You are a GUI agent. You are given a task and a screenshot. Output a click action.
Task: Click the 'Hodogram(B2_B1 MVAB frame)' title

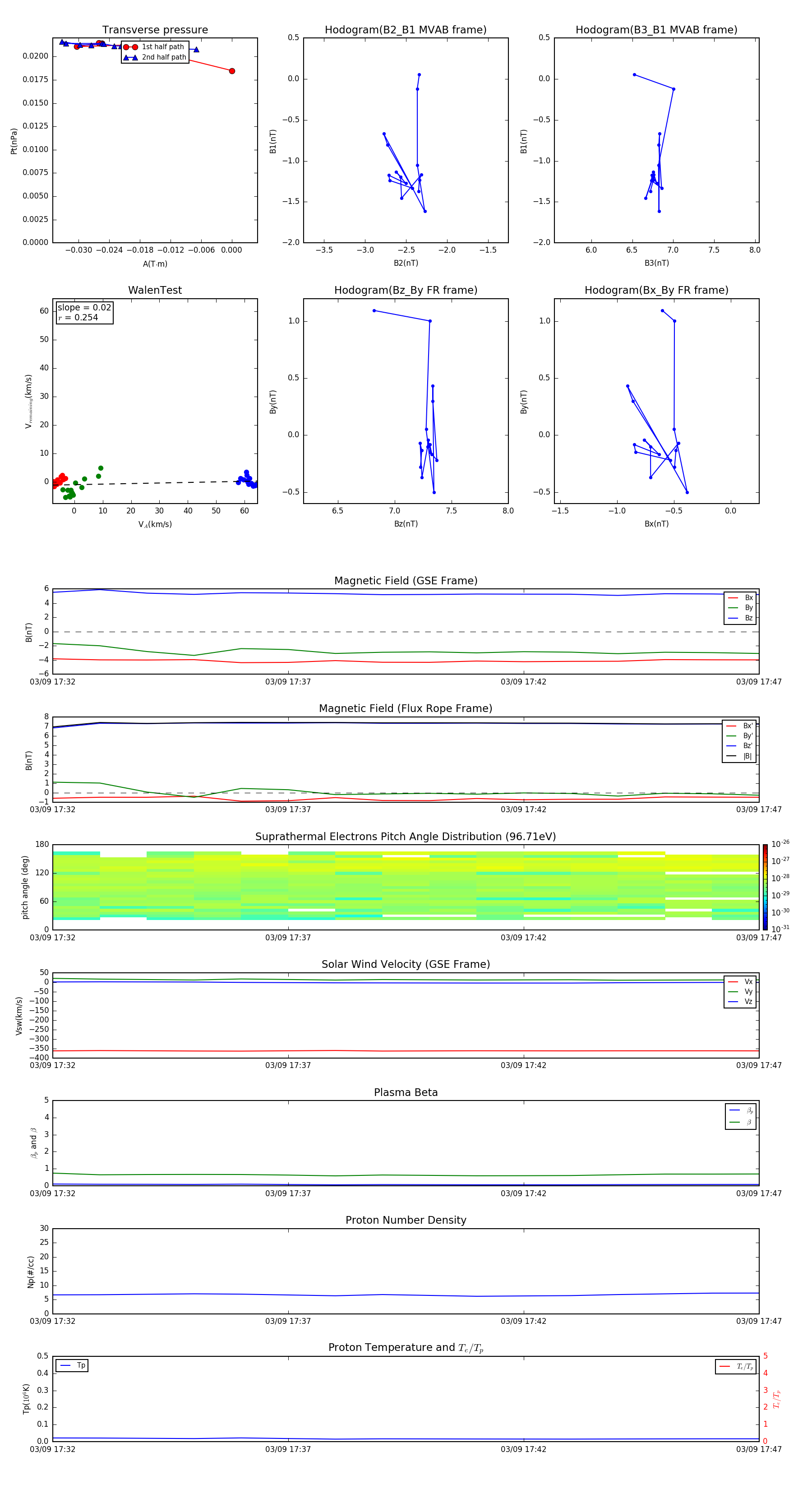pos(406,30)
